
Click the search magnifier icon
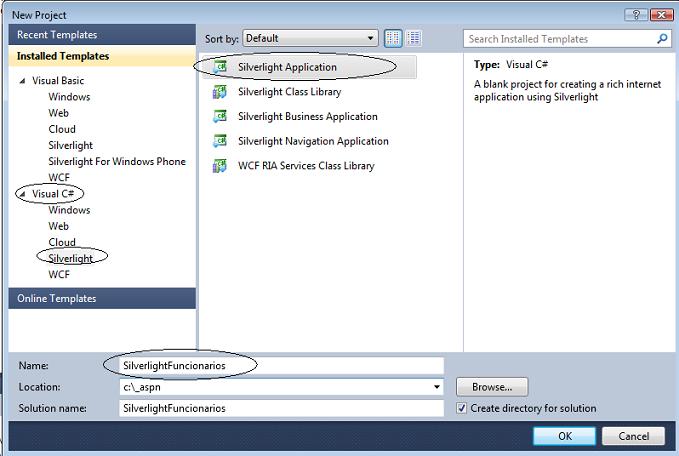coord(662,39)
